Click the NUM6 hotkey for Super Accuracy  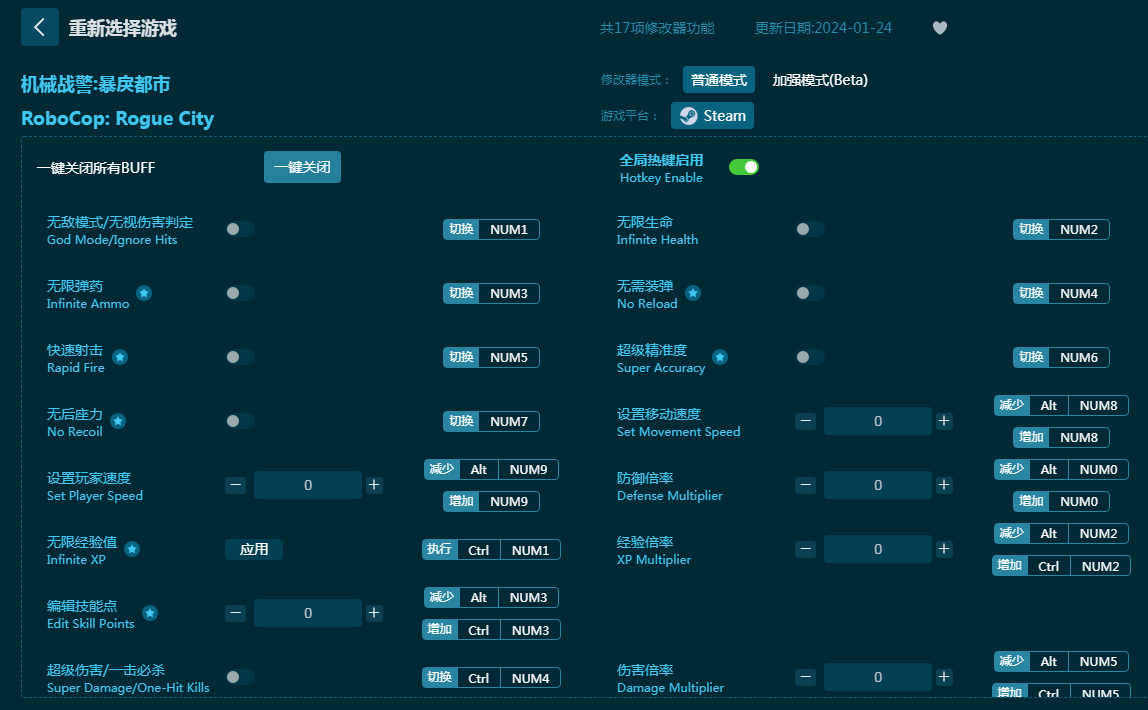click(1061, 357)
